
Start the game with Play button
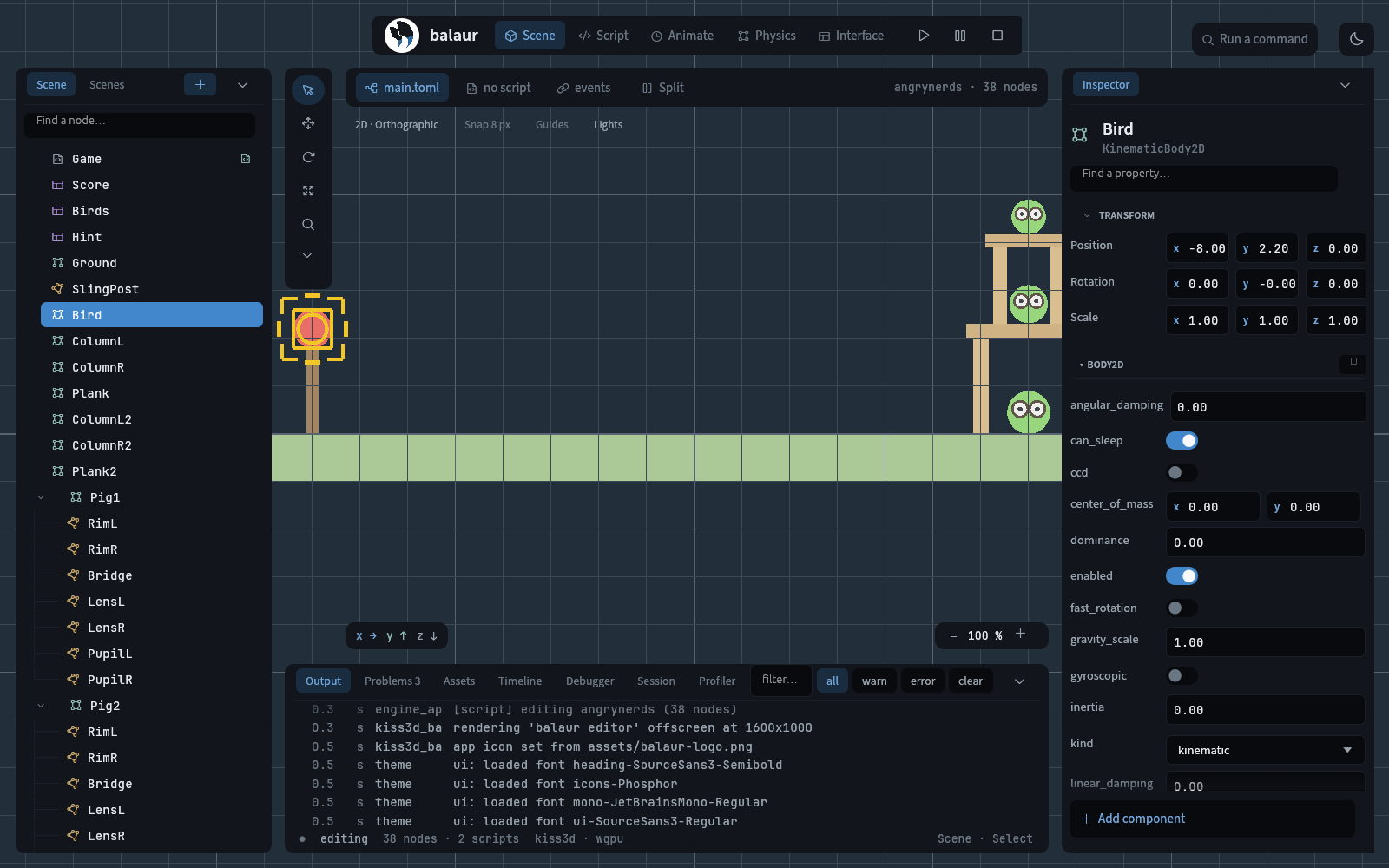coord(924,36)
